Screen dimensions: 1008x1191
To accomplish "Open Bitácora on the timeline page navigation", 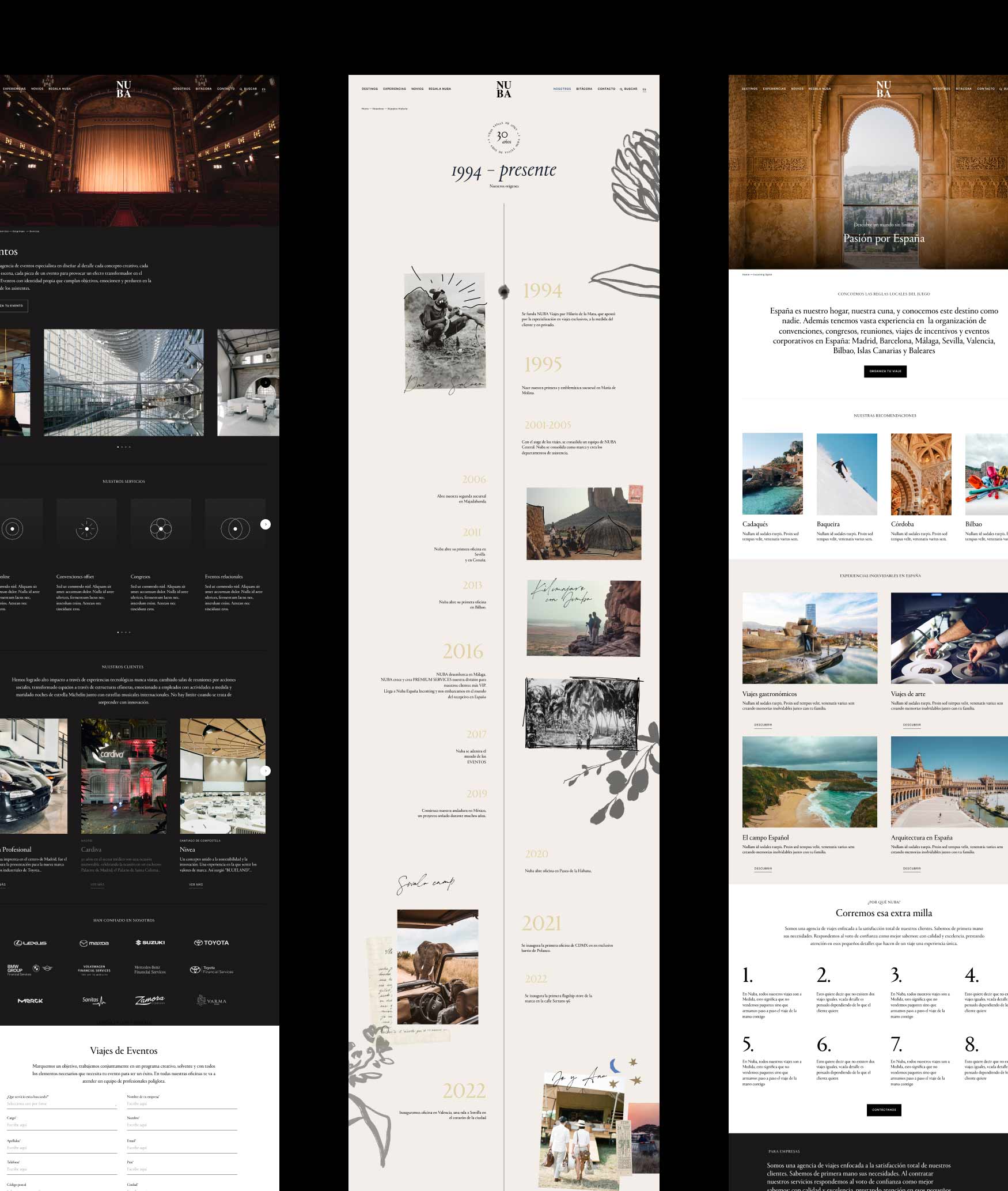I will tap(584, 89).
